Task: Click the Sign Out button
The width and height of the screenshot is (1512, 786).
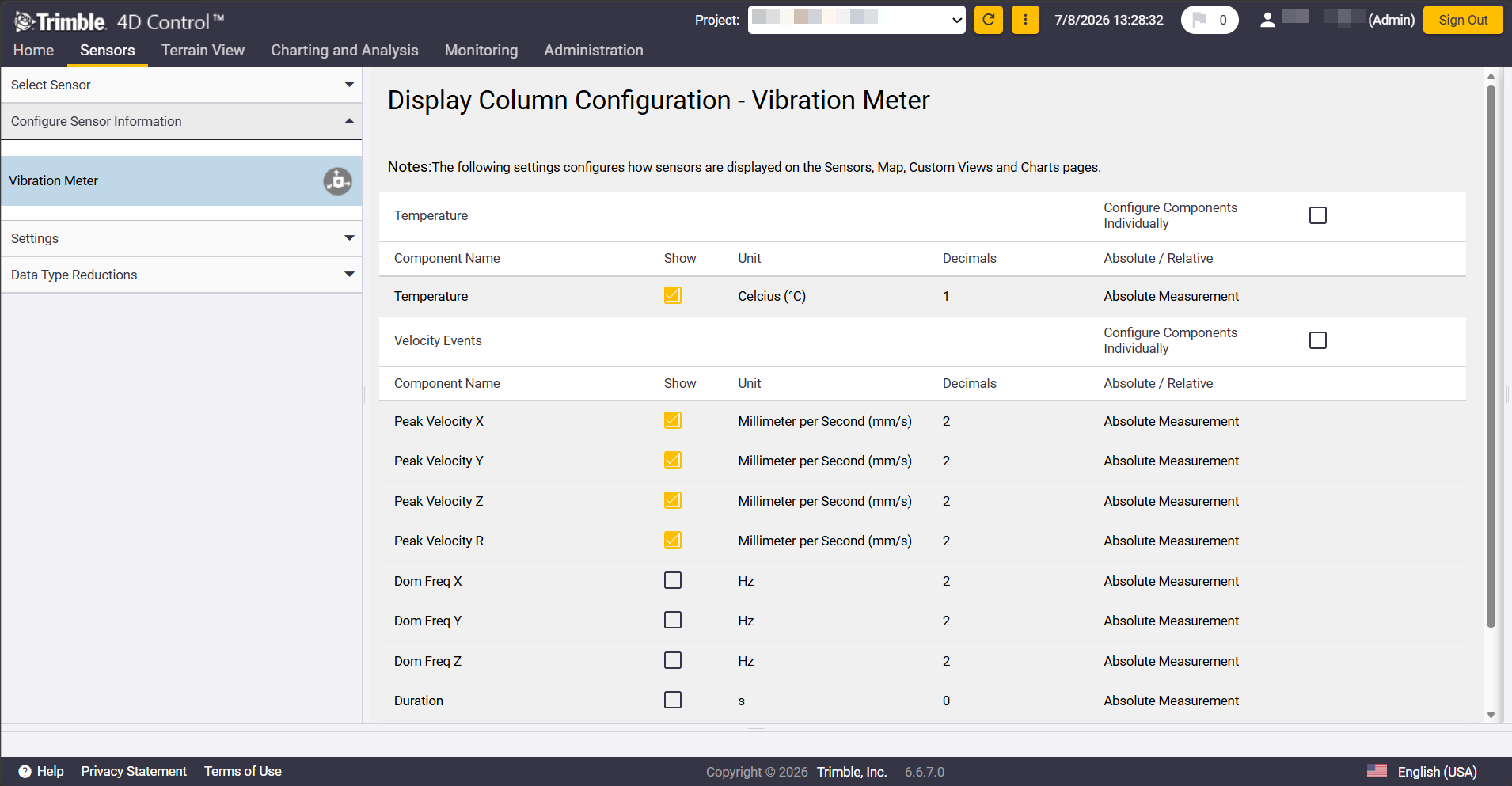Action: 1463,20
